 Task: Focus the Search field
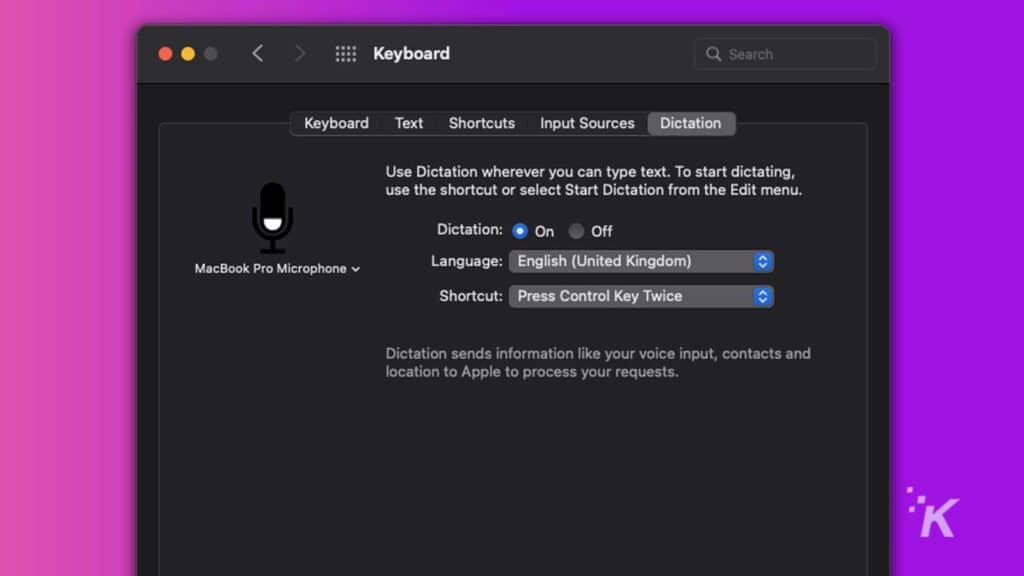coord(785,54)
